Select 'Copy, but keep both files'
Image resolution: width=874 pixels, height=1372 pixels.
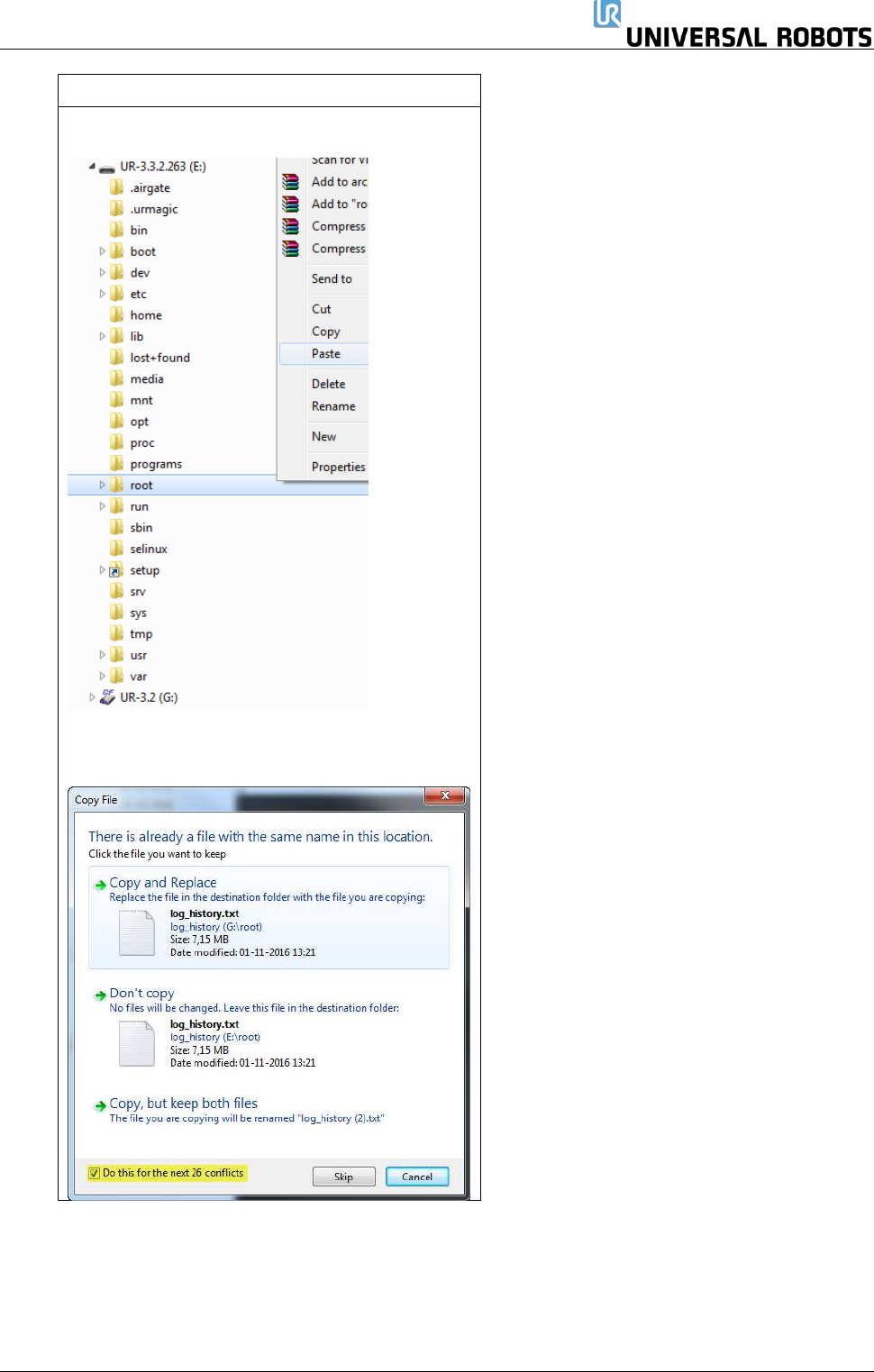pos(269,1110)
